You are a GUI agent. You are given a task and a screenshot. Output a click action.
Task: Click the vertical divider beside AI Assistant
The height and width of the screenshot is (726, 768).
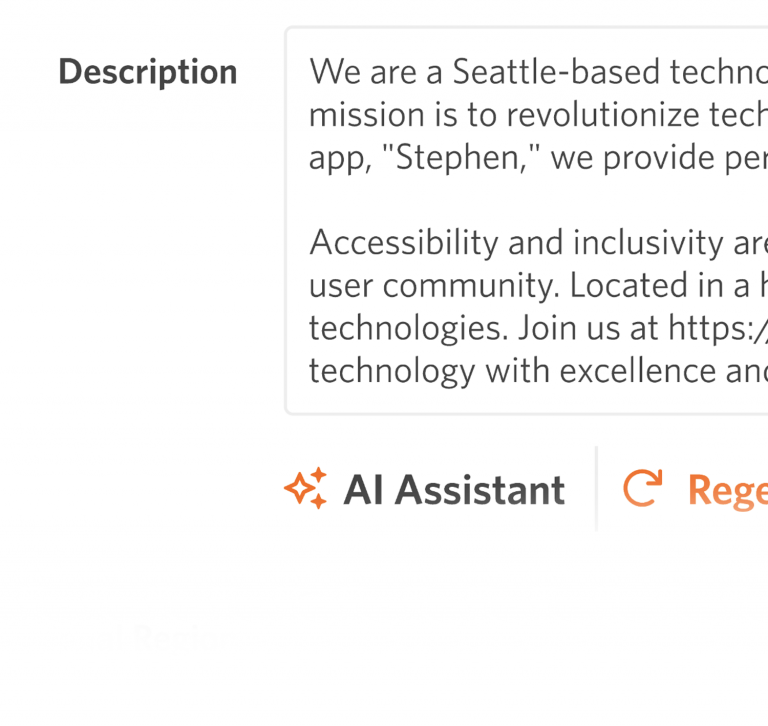pos(596,489)
